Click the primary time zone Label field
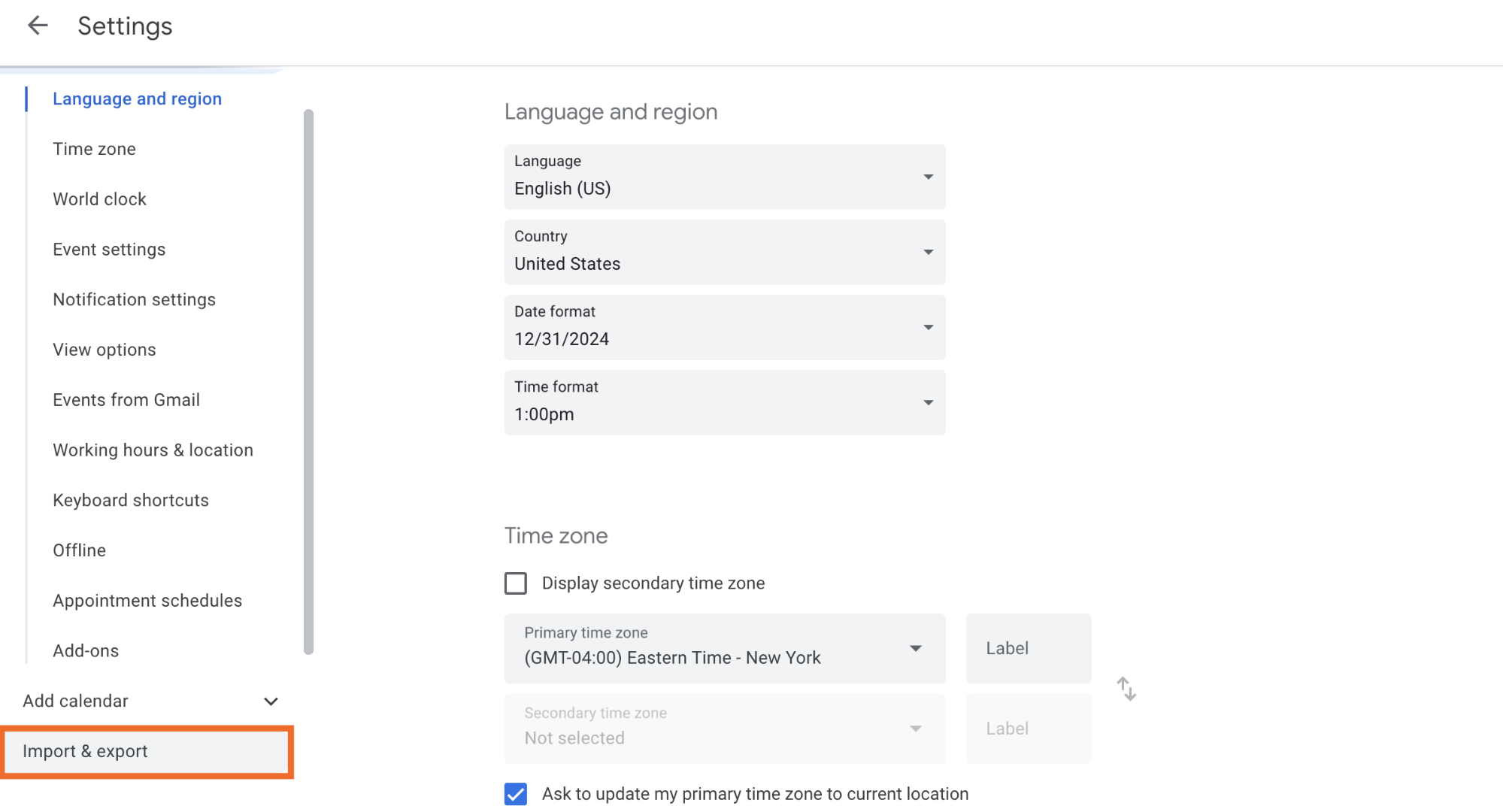 click(1027, 648)
